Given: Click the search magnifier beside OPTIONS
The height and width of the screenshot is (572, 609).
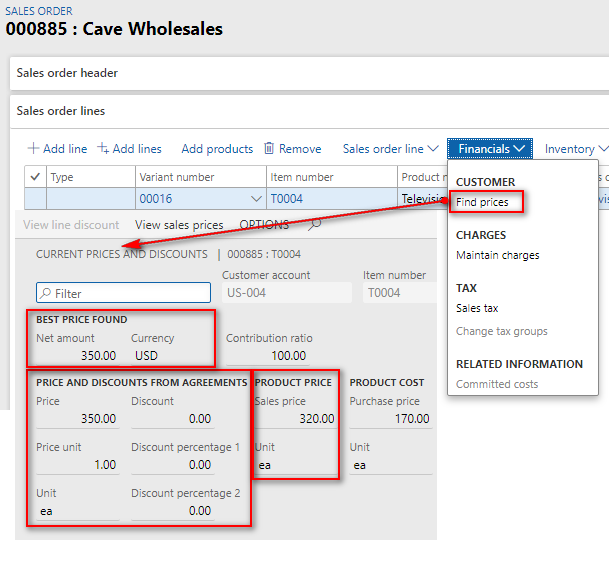Looking at the screenshot, I should point(315,225).
